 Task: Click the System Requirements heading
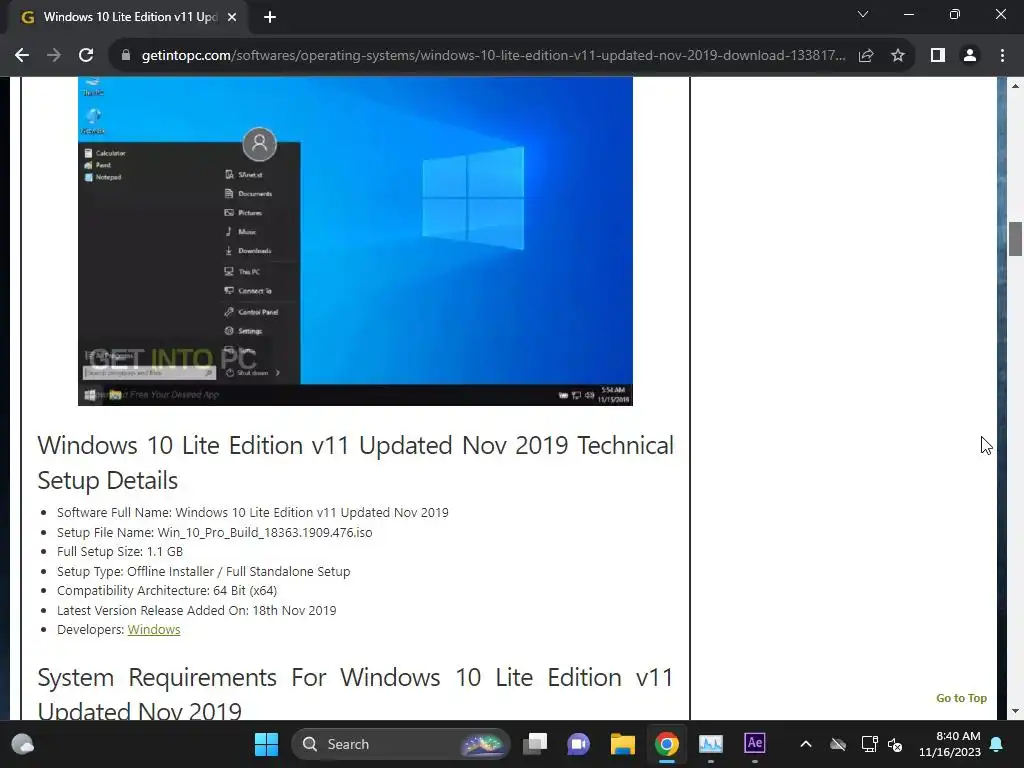click(355, 694)
